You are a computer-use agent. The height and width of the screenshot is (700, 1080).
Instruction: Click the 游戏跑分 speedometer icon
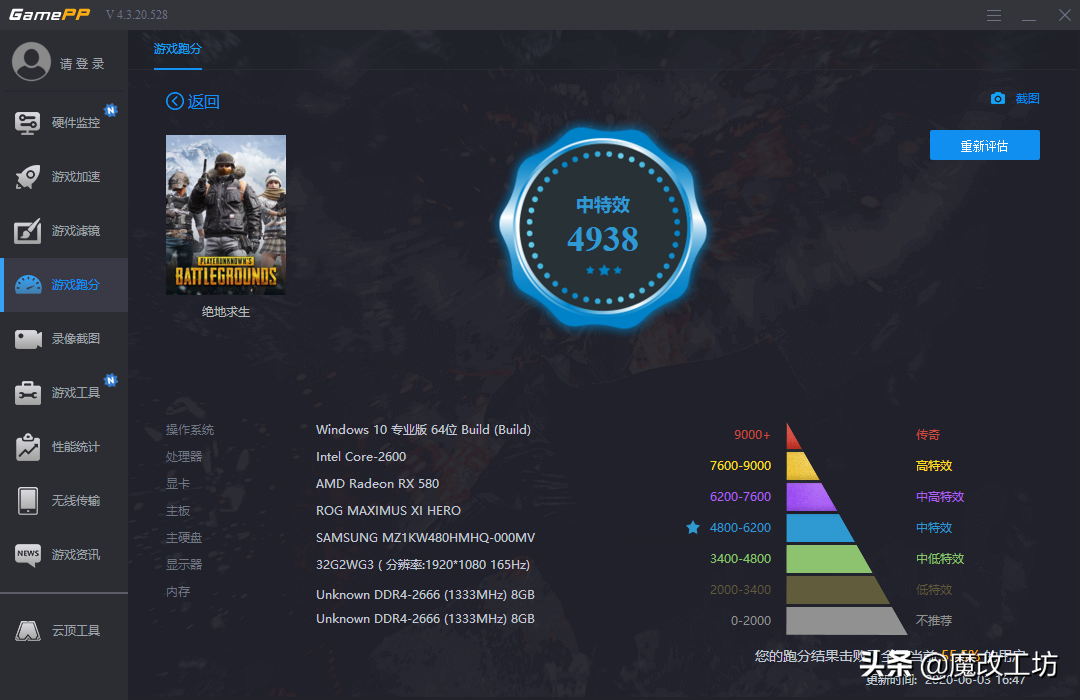(28, 285)
